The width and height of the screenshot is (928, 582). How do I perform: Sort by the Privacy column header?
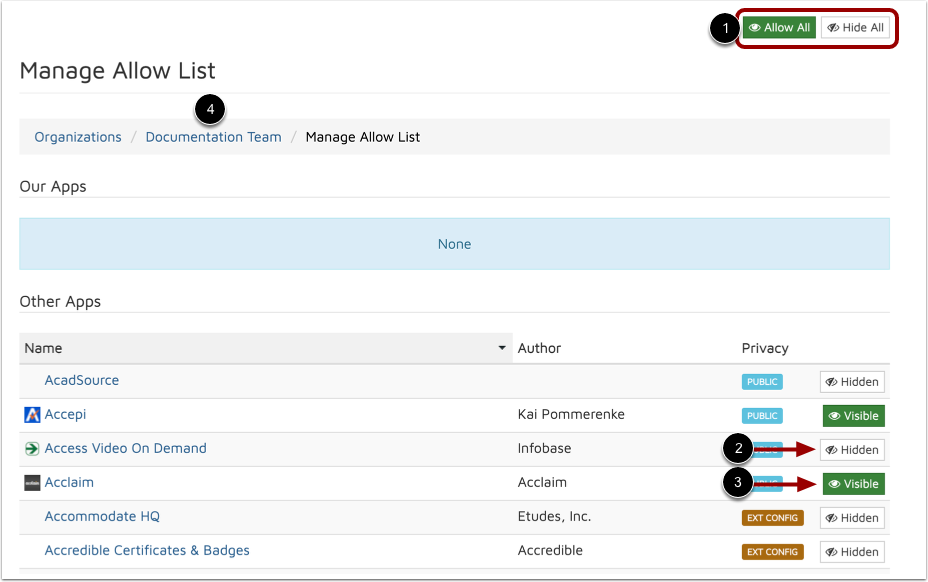[x=765, y=348]
